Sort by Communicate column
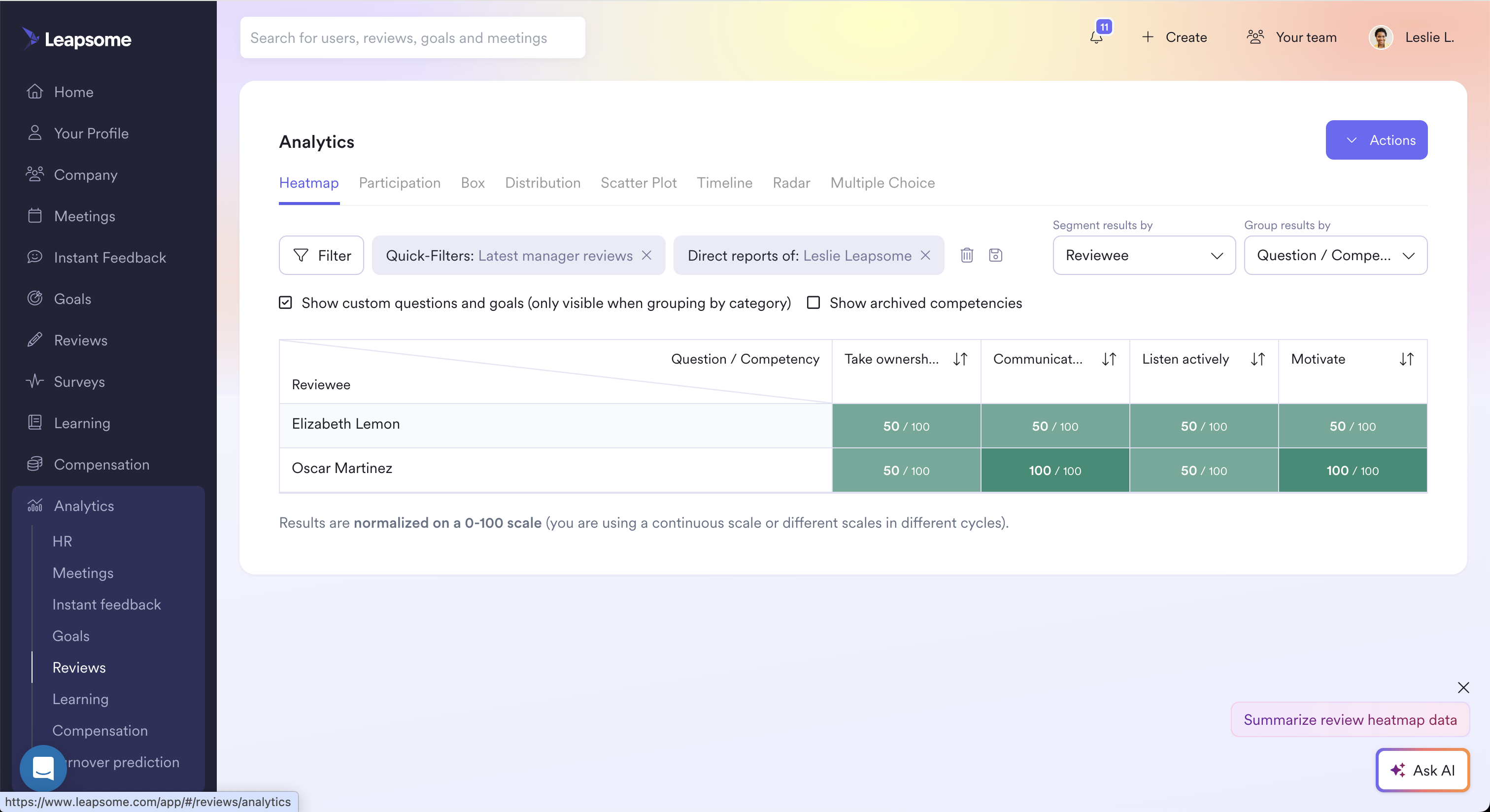 click(x=1109, y=359)
